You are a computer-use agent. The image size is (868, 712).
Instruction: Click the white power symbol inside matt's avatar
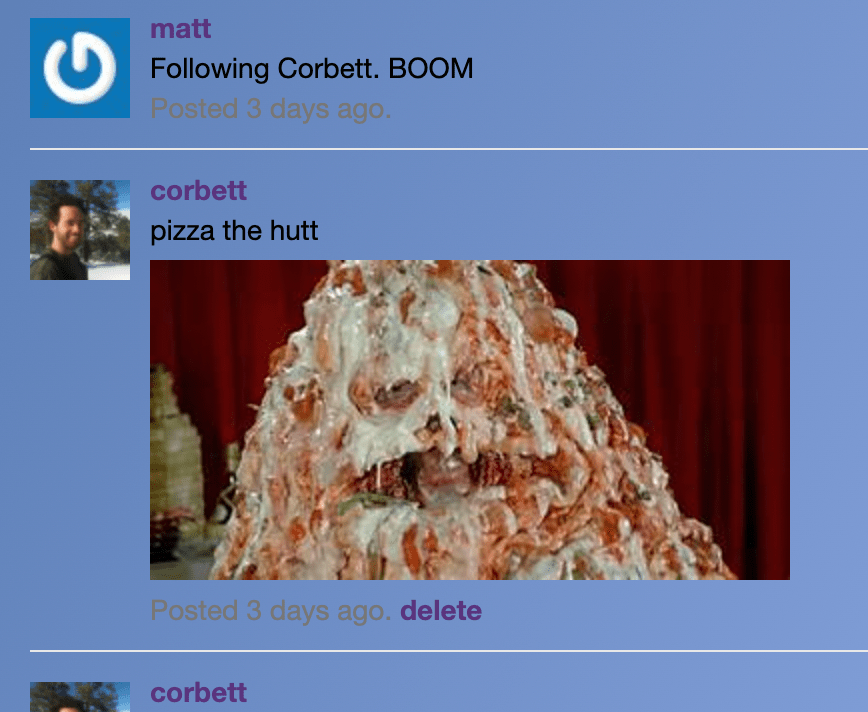[80, 68]
